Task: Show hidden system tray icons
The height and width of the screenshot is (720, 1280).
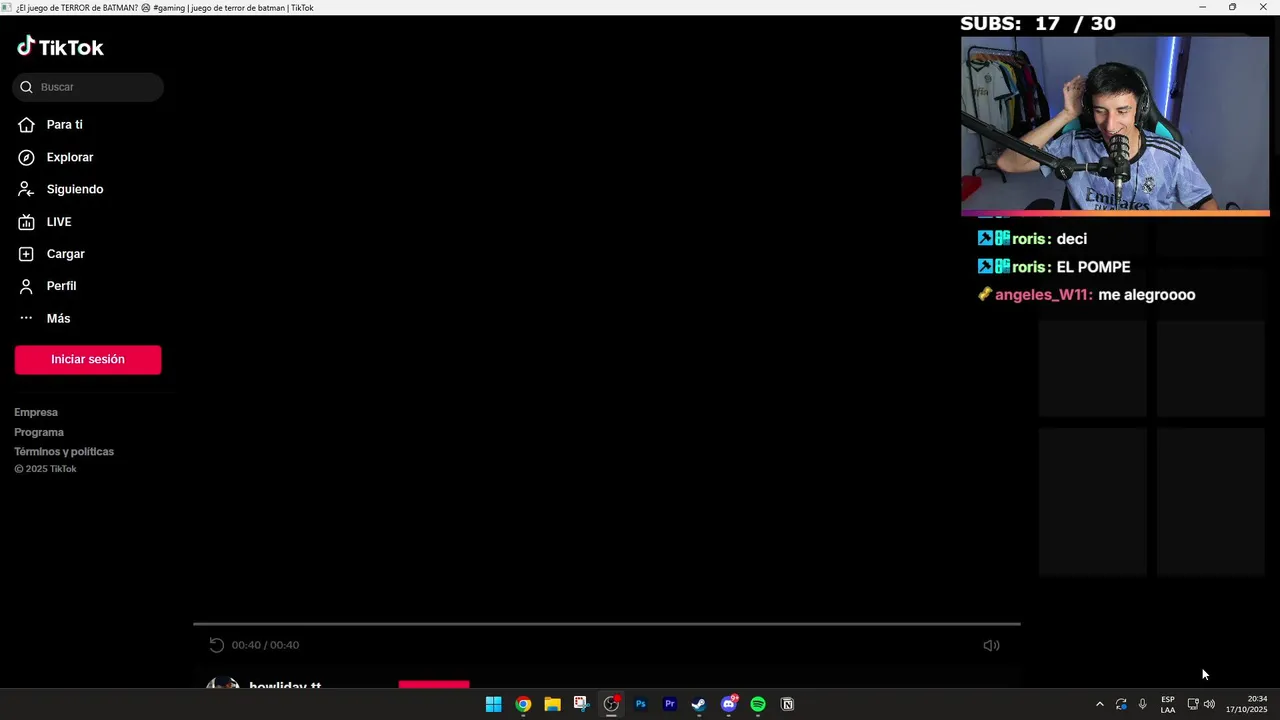Action: point(1099,704)
